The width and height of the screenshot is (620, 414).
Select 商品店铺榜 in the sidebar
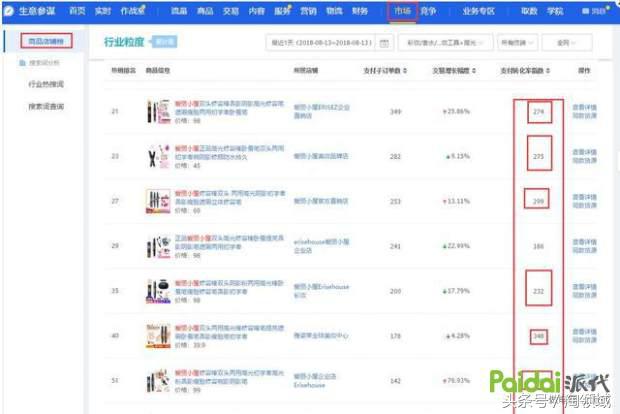46,41
